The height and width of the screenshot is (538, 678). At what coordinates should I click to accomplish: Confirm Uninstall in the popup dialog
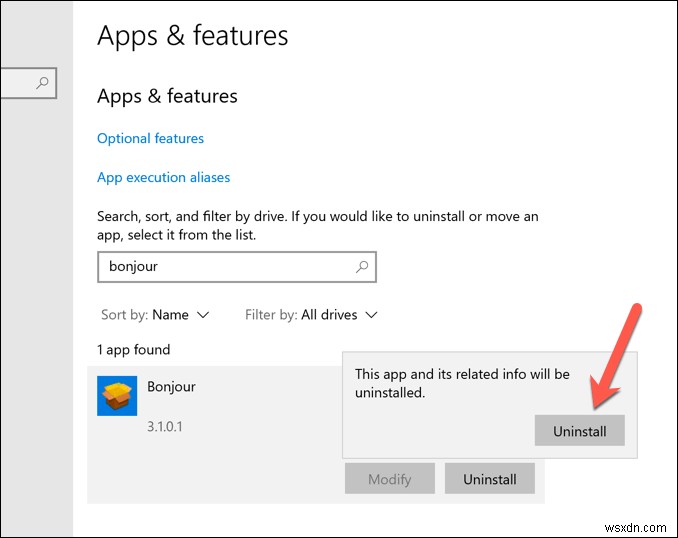point(579,431)
